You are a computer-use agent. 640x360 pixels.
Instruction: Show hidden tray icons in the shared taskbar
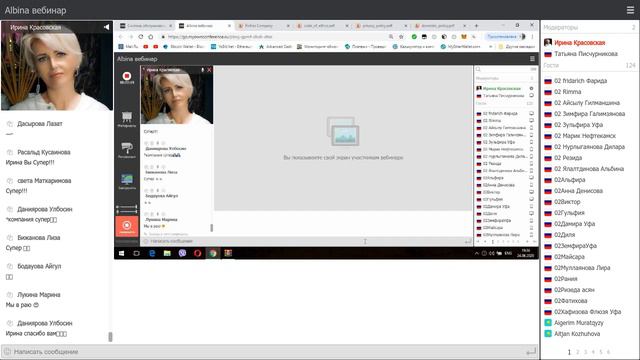tap(476, 253)
